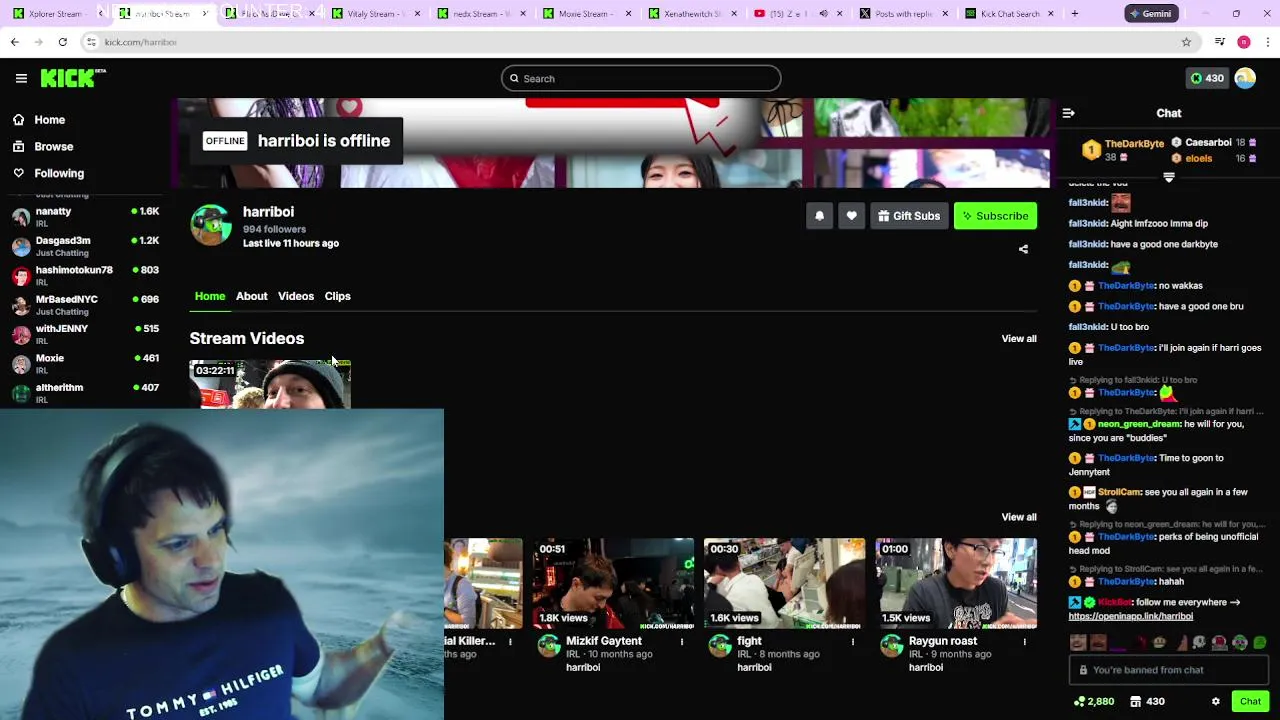Open chat settings gear icon
1280x720 pixels.
click(x=1215, y=702)
